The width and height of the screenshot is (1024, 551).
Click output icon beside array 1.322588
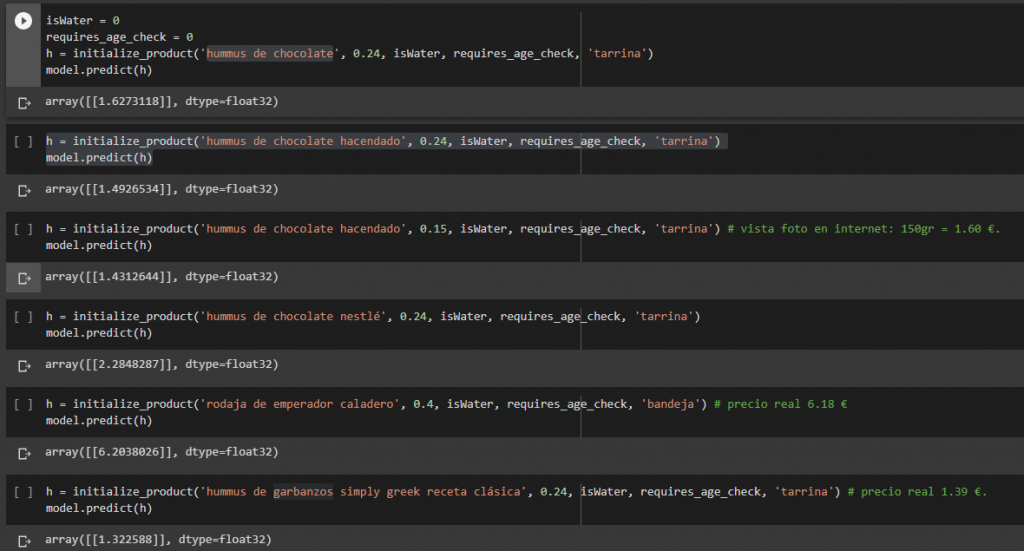coord(24,541)
